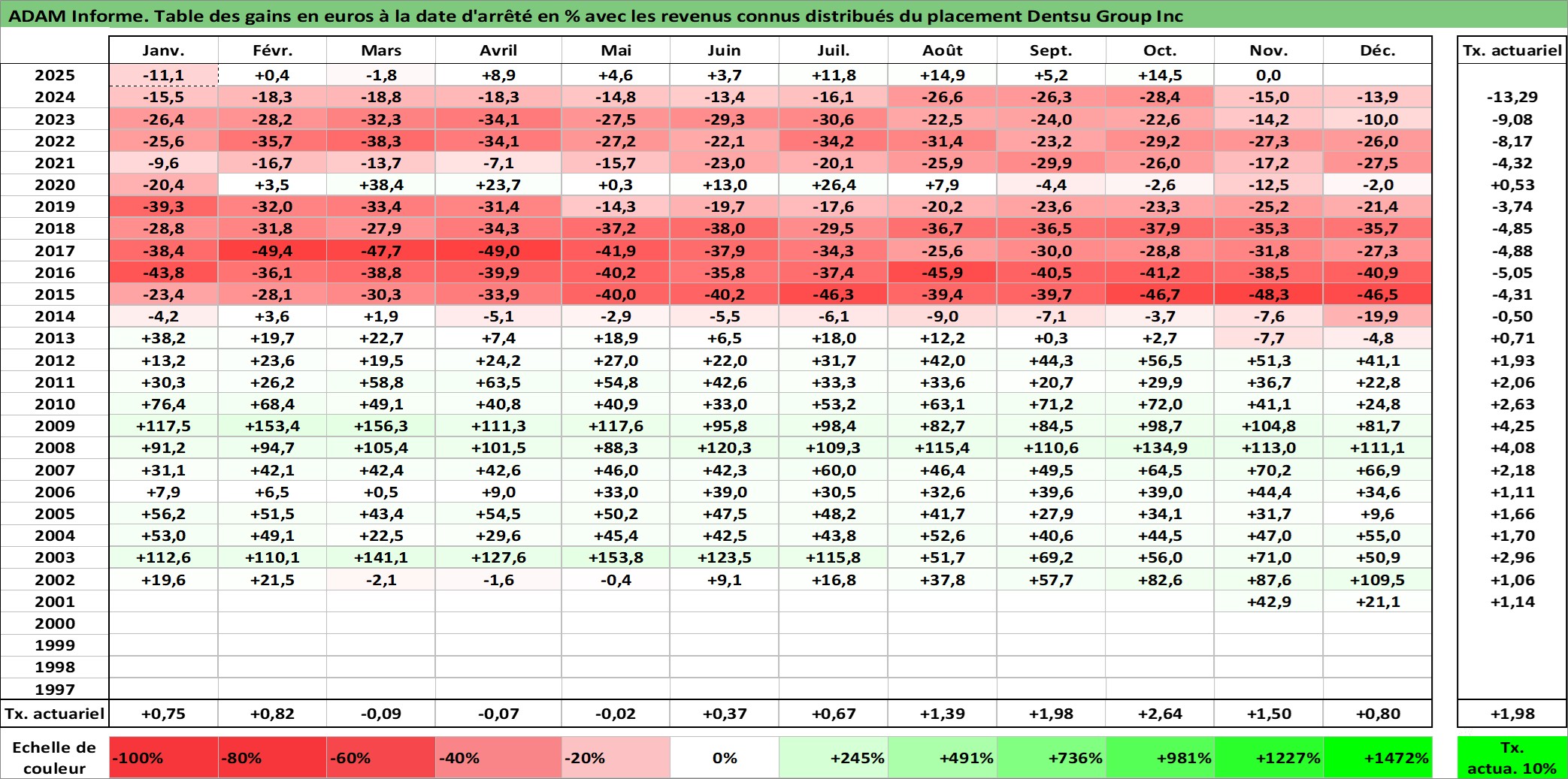Click the +1472% green scale swatch

click(1377, 757)
